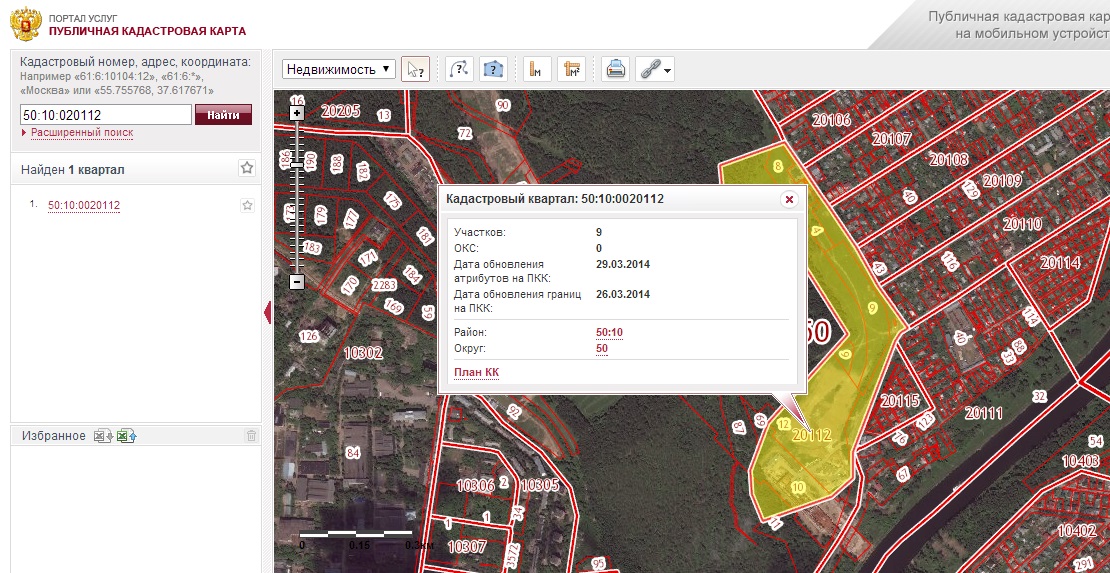Activate the identify-by-polygon query tool
The image size is (1110, 573).
[x=493, y=69]
